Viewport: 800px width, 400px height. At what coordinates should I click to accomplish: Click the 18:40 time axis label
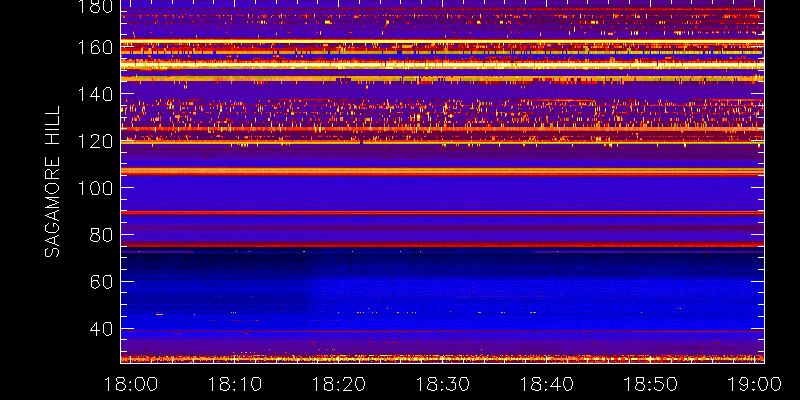[x=547, y=384]
